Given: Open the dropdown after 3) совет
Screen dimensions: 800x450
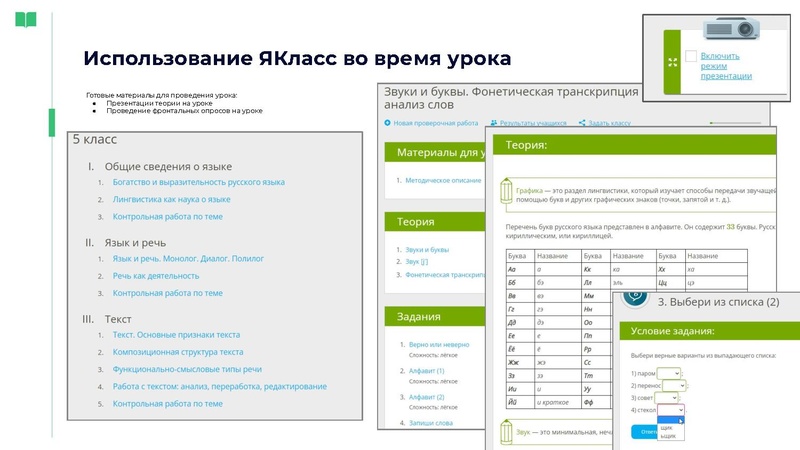Looking at the screenshot, I should [x=666, y=397].
